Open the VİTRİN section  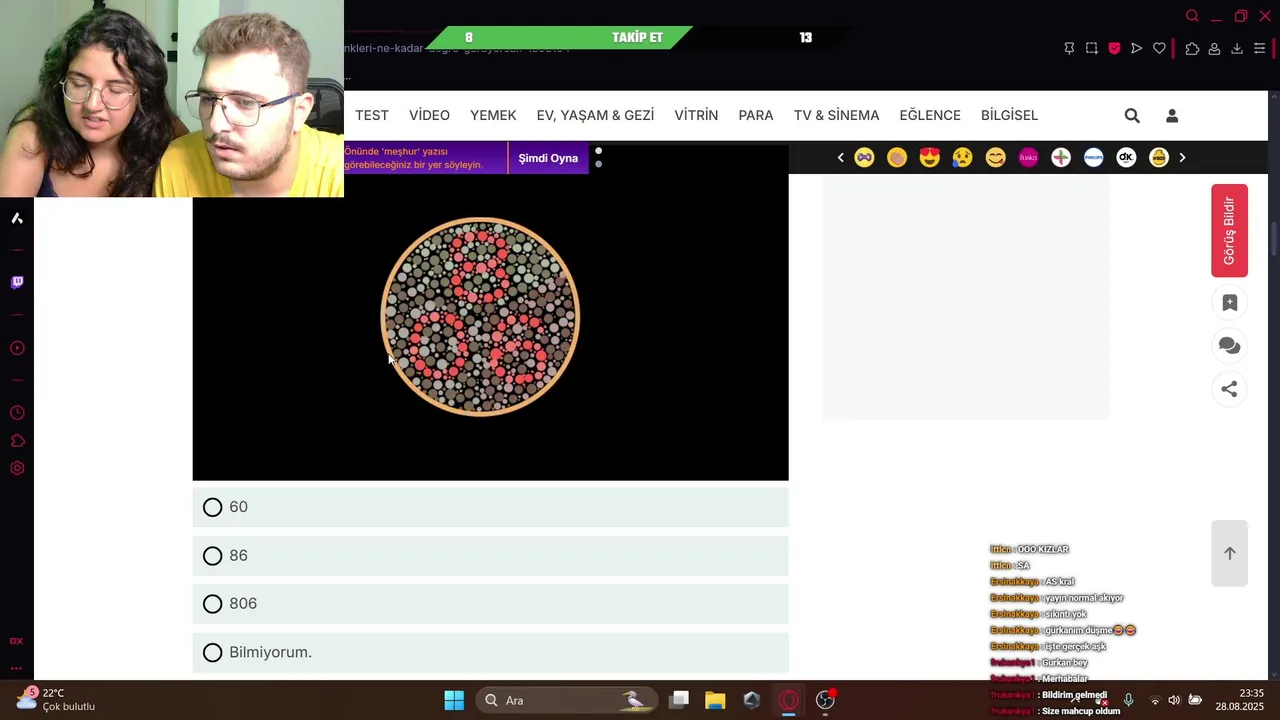(696, 115)
